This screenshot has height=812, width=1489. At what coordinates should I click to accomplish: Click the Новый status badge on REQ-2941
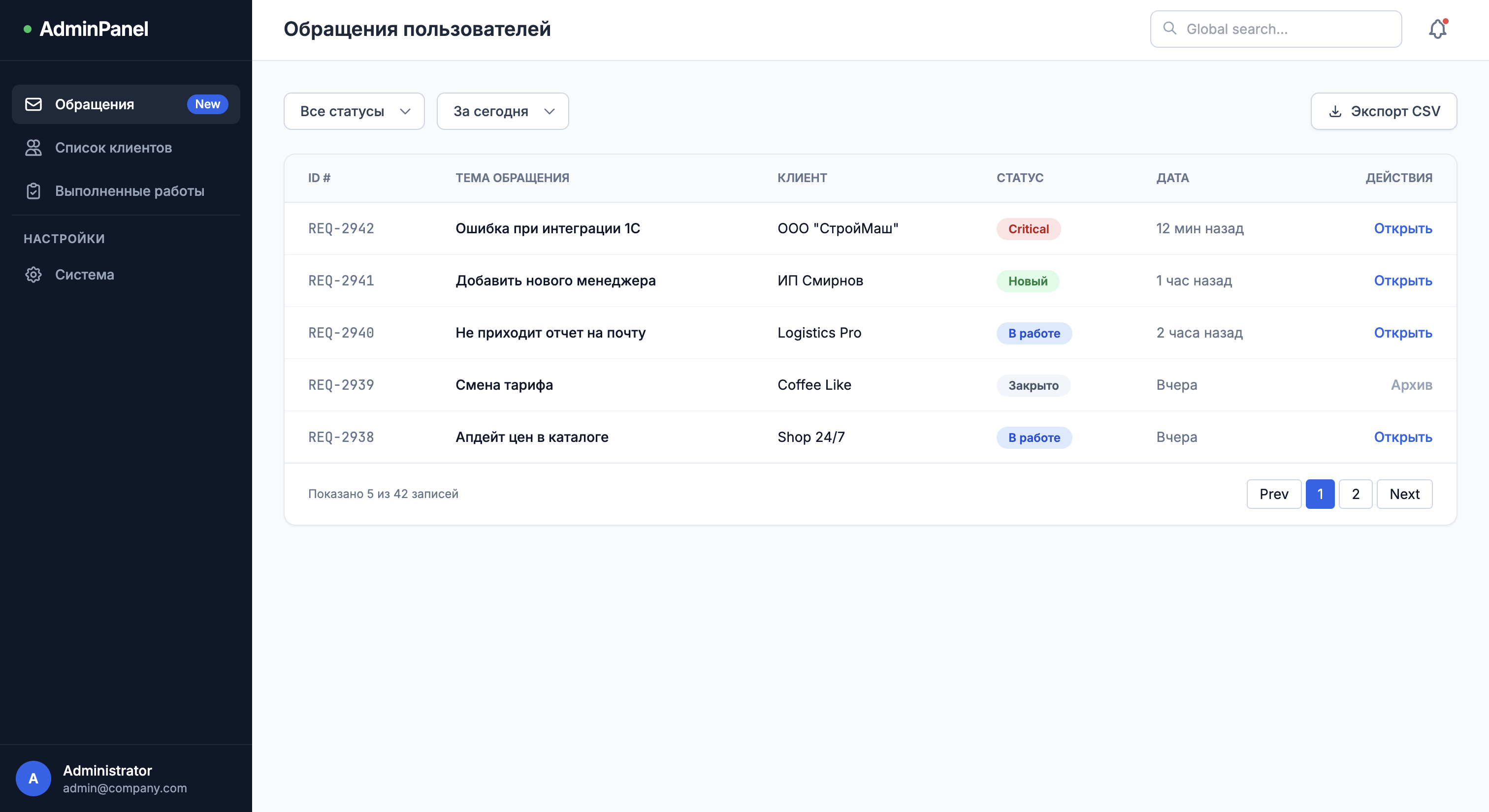[1027, 281]
